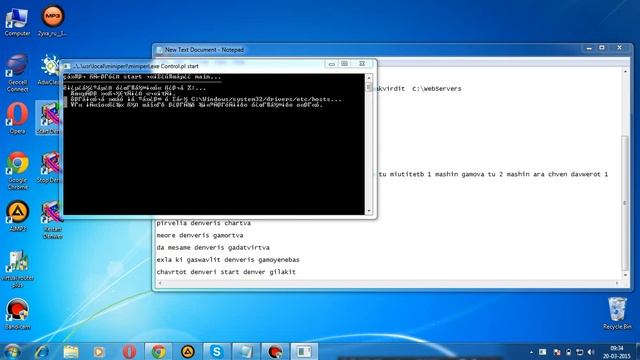
Task: Open Geocell Connect desktop shortcut
Action: (x=17, y=73)
